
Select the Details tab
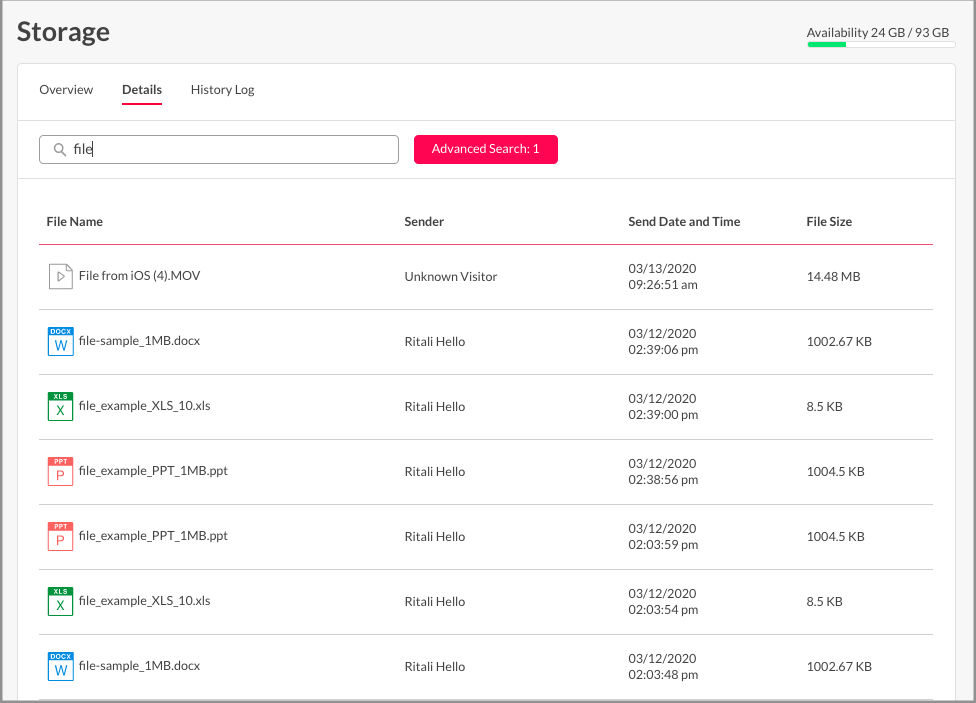[x=142, y=90]
